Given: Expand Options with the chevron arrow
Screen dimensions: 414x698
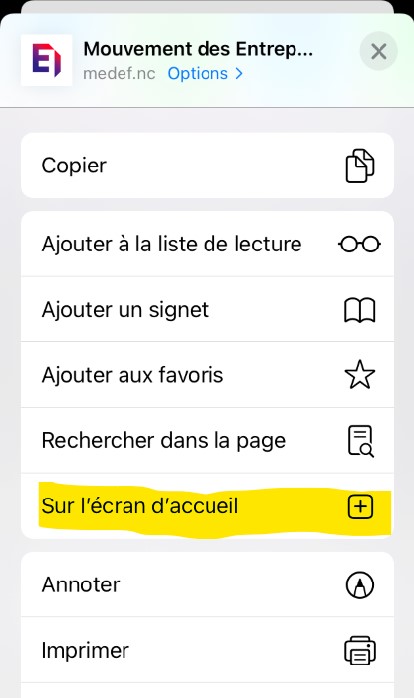Looking at the screenshot, I should click(239, 73).
